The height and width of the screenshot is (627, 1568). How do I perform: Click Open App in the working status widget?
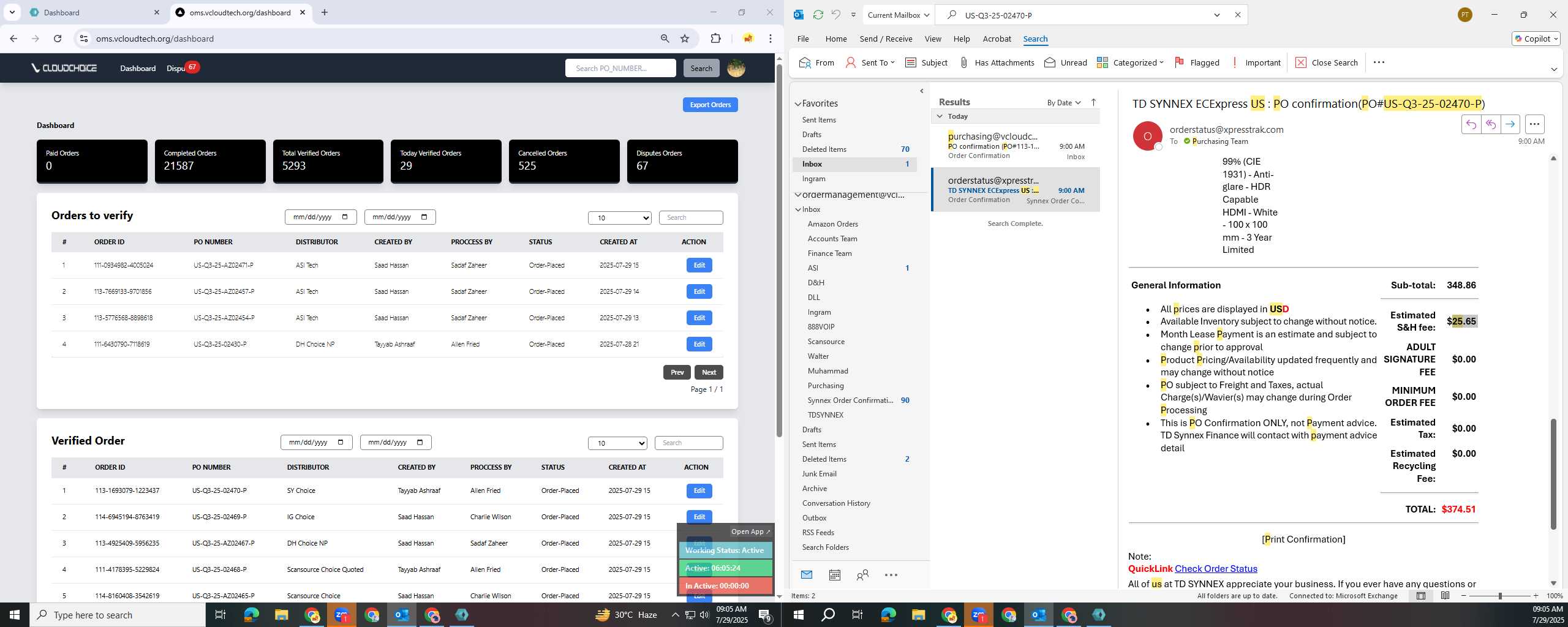(750, 531)
